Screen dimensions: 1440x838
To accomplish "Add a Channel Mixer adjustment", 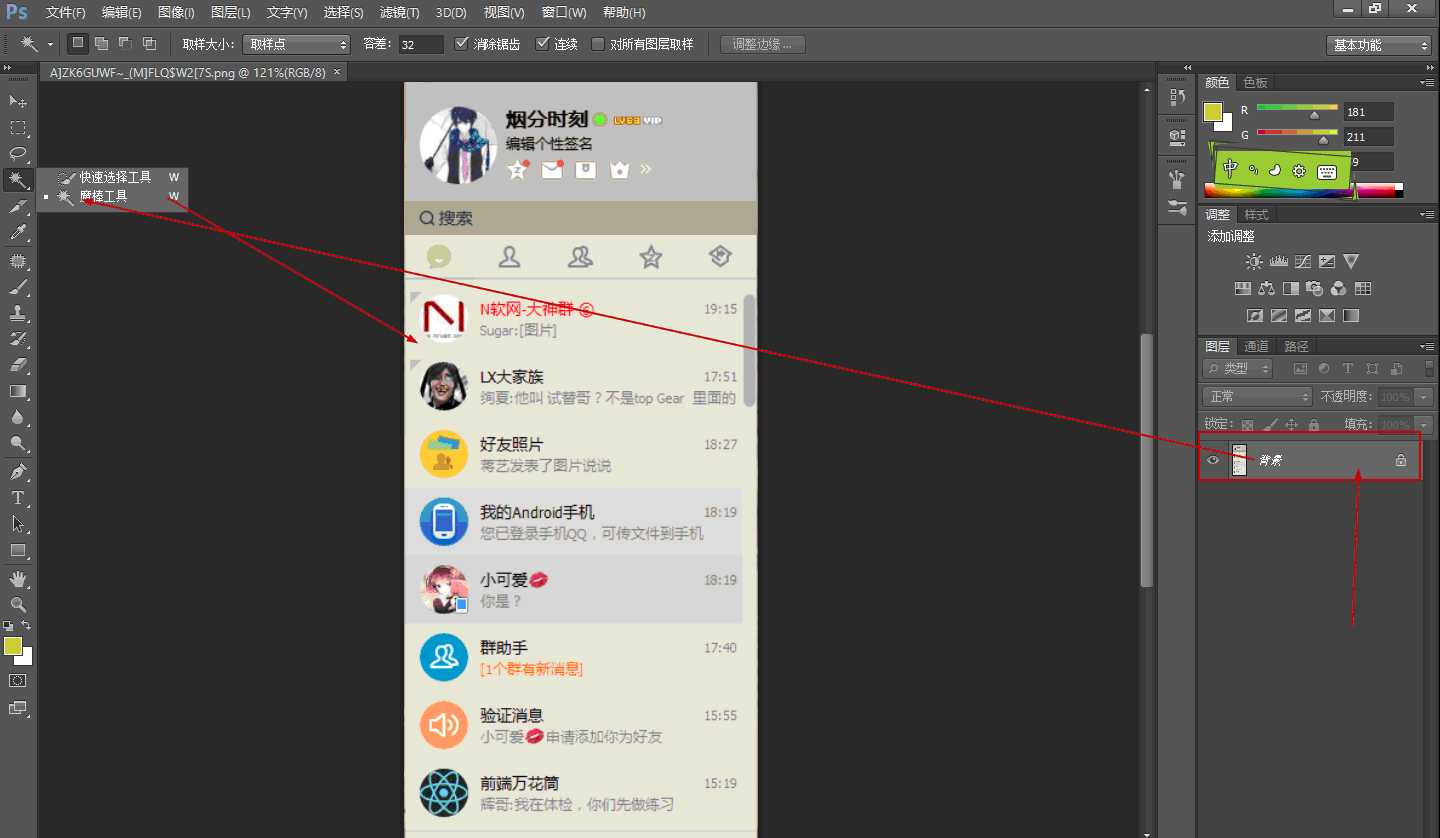I will tap(1339, 289).
